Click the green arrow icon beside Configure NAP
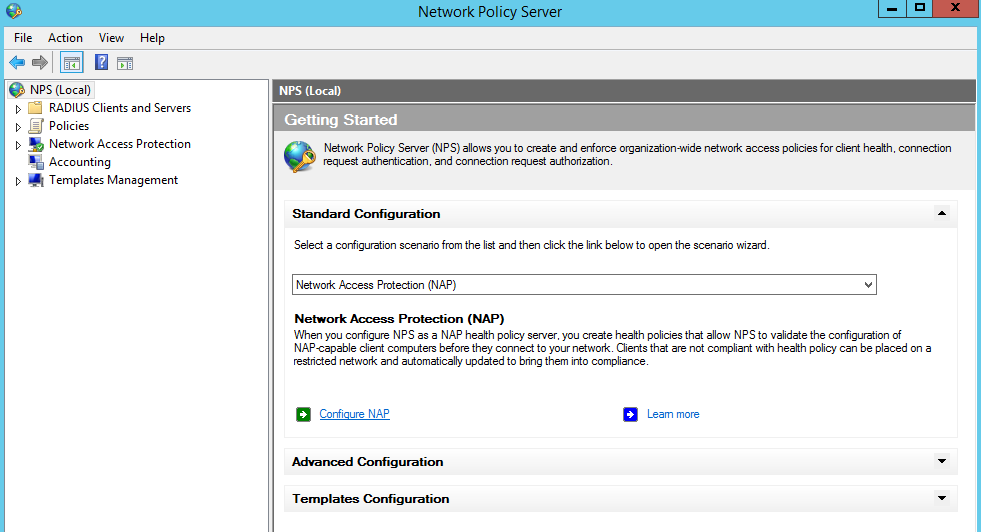The height and width of the screenshot is (532, 981). (x=303, y=414)
